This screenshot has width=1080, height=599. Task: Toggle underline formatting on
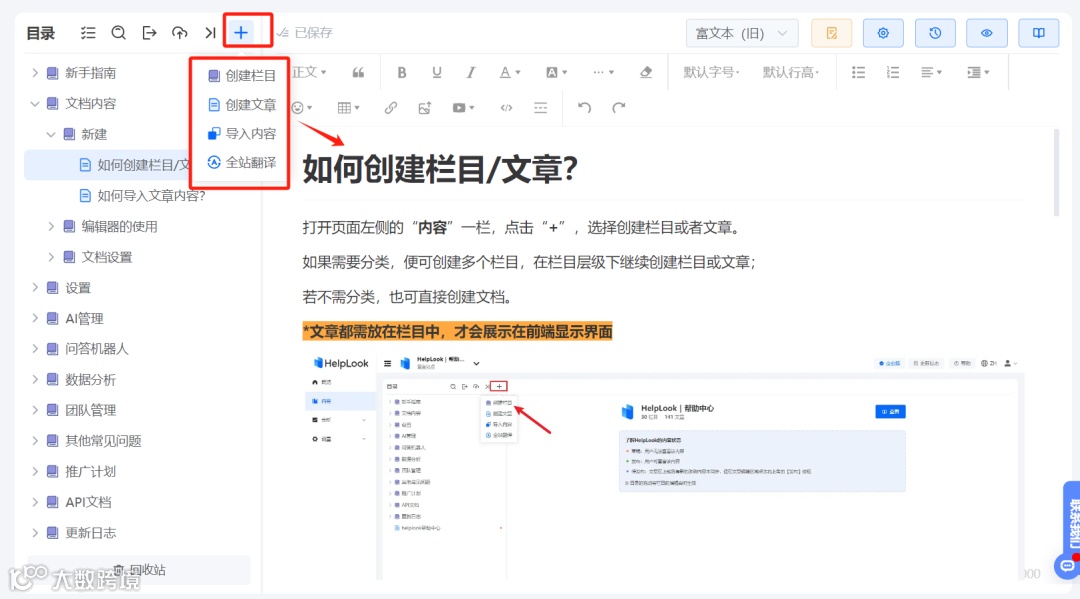[436, 72]
